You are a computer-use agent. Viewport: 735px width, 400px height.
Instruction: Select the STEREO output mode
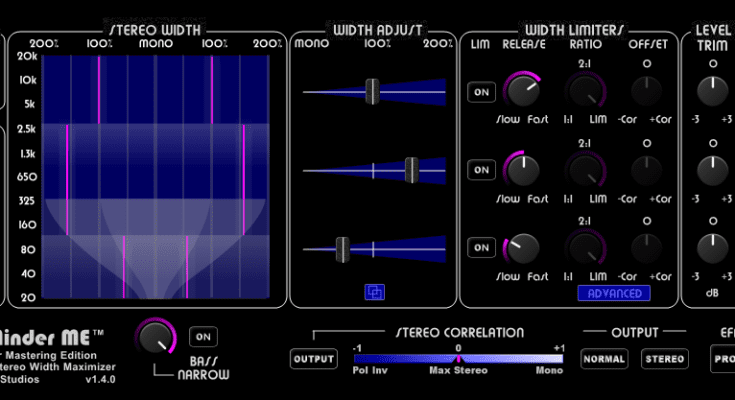pos(664,358)
